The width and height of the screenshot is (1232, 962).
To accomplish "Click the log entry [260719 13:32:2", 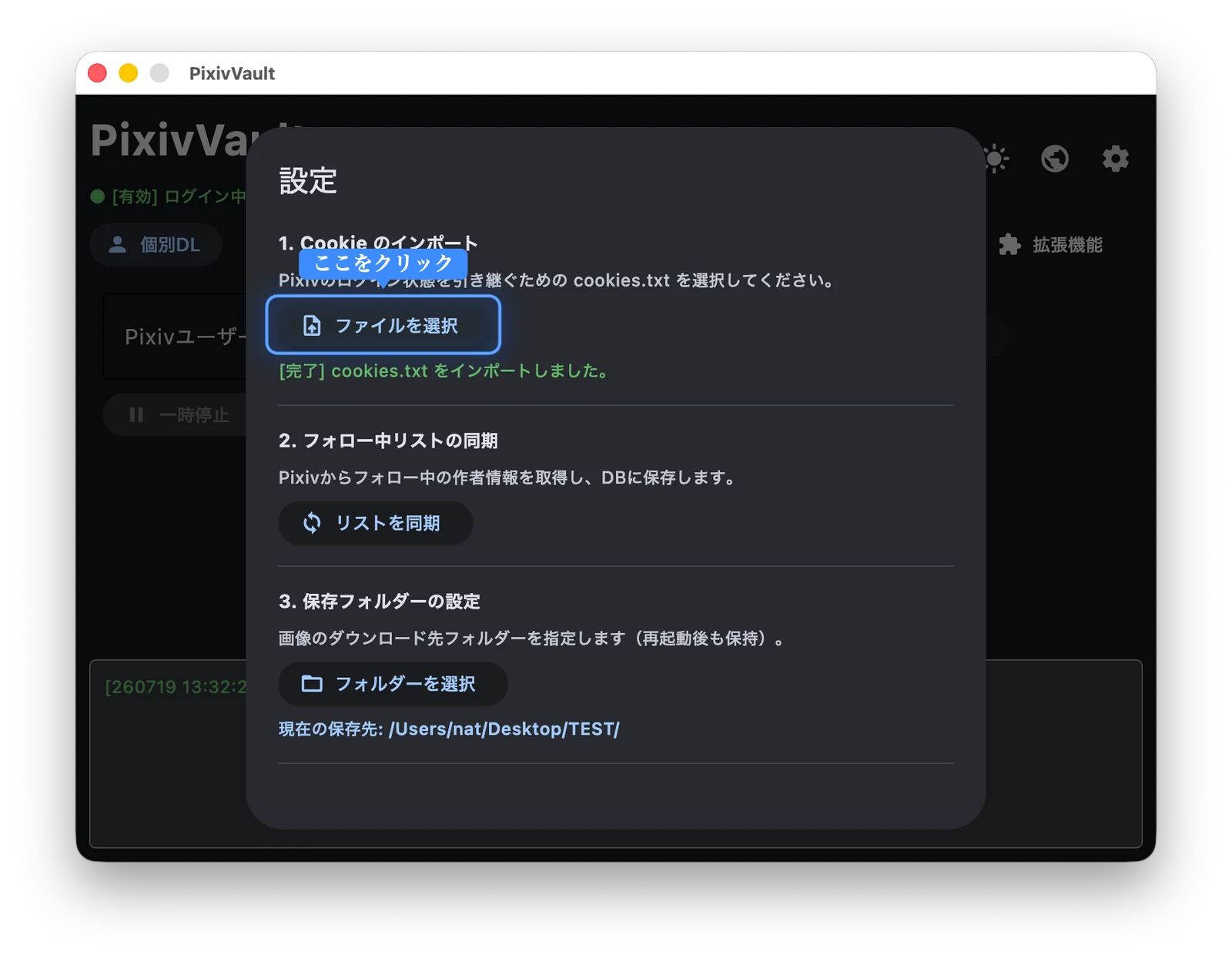I will 176,687.
